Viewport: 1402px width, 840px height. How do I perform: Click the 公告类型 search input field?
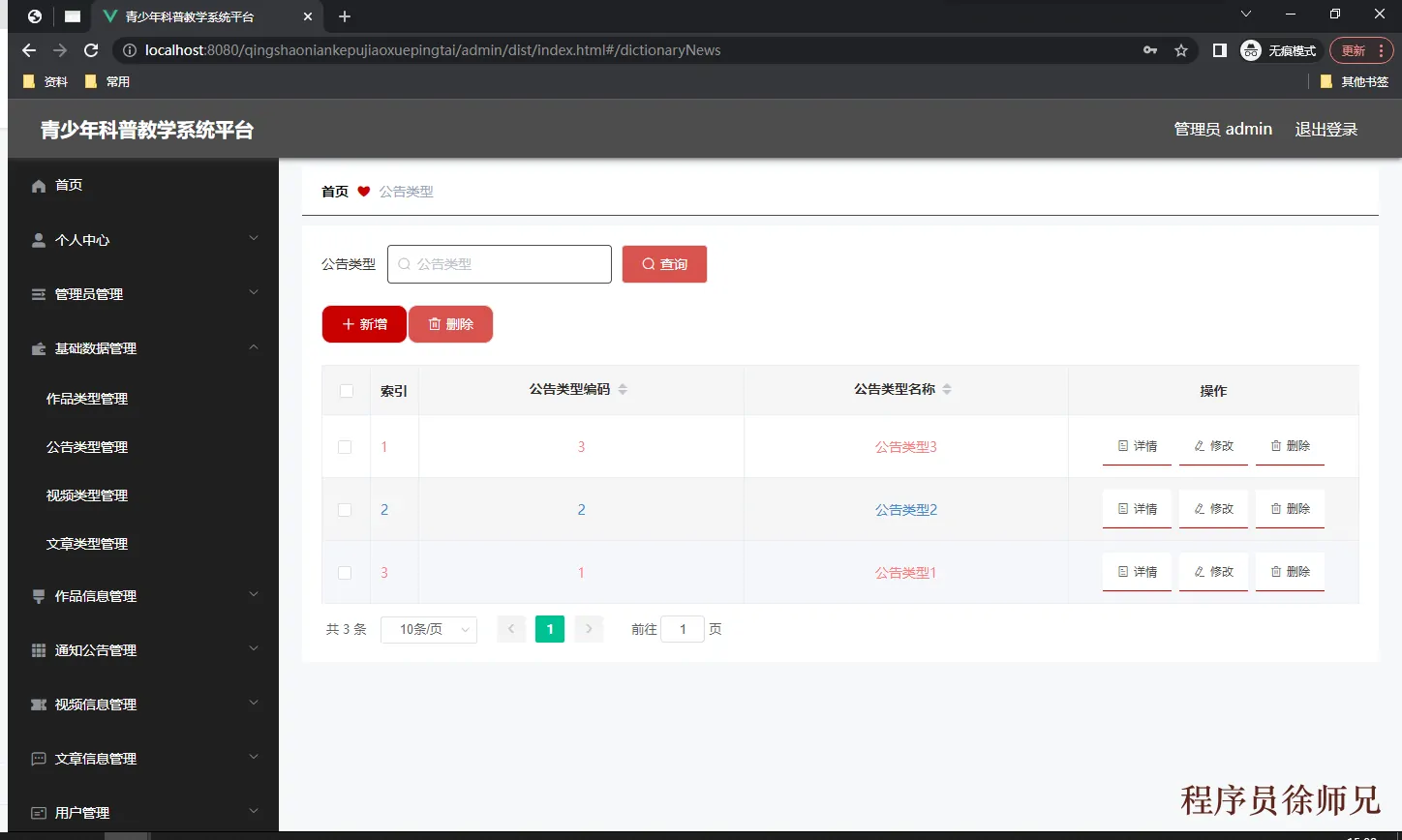point(500,264)
